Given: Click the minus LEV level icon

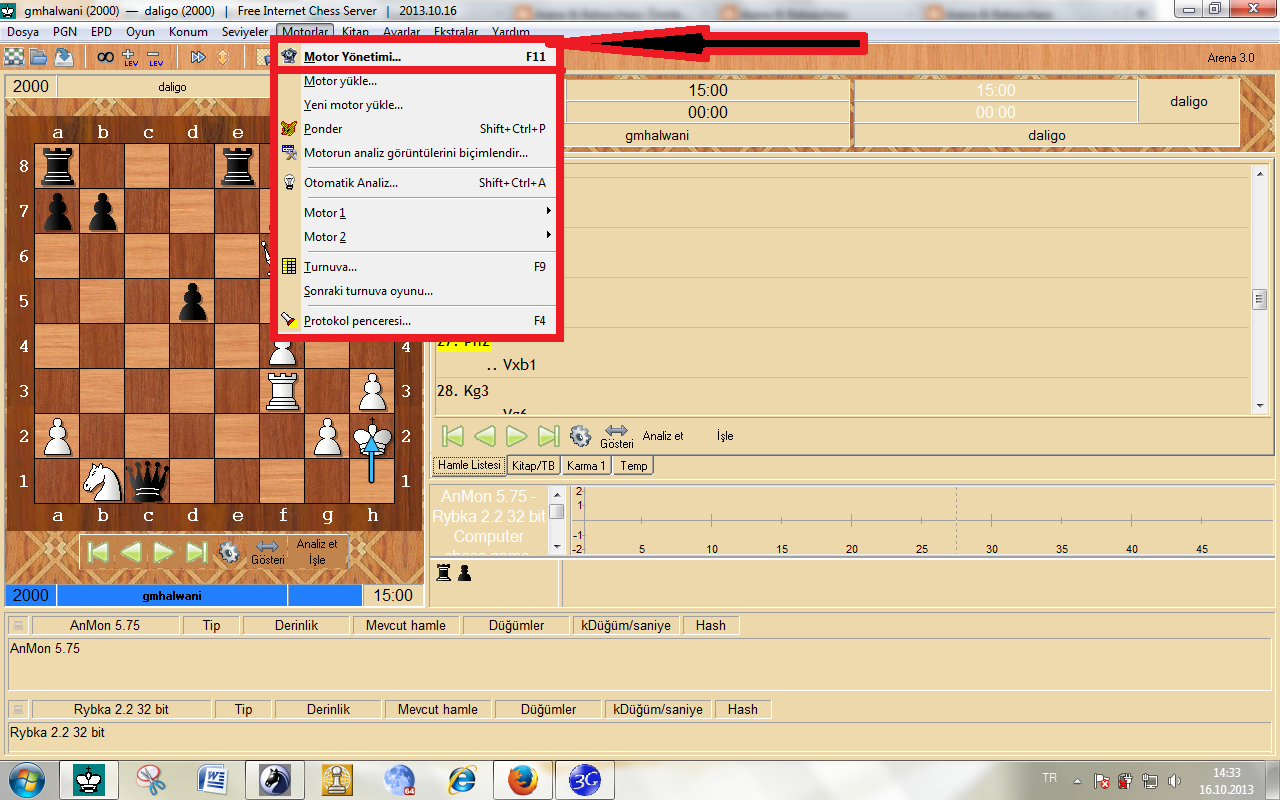Looking at the screenshot, I should coord(155,57).
